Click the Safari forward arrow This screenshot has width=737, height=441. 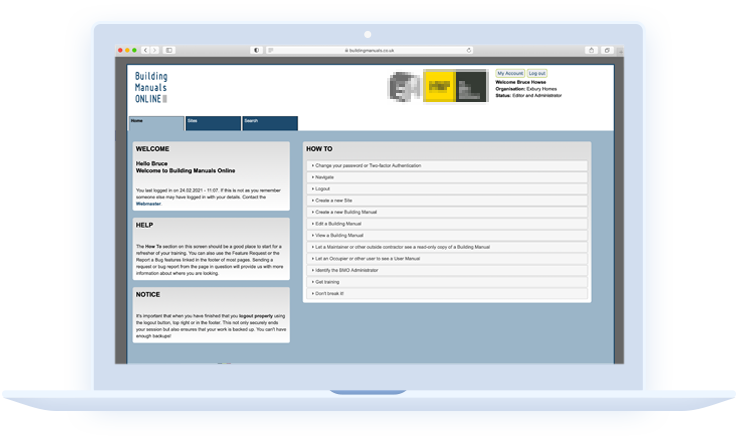coord(155,50)
